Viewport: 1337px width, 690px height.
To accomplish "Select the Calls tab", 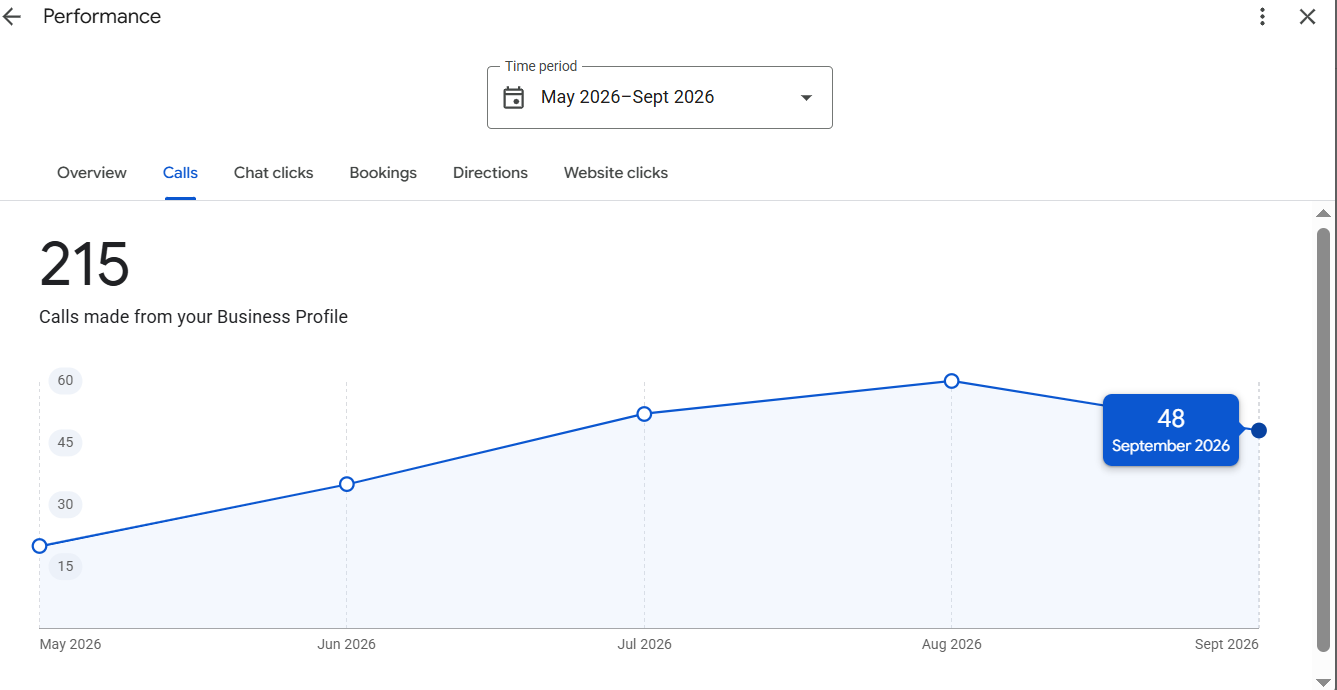I will tap(180, 173).
